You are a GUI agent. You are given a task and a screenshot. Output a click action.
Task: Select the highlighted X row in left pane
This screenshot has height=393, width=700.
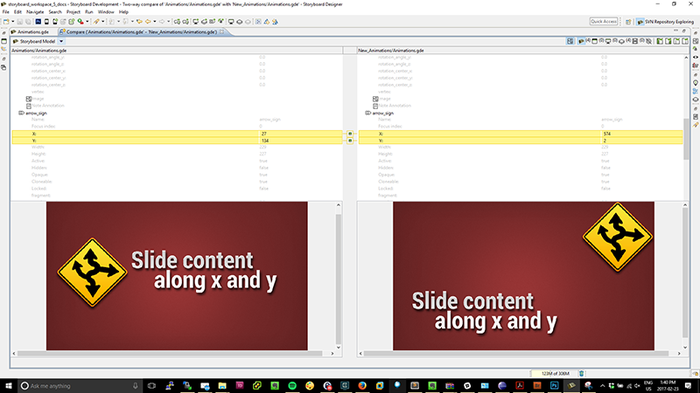(x=177, y=134)
